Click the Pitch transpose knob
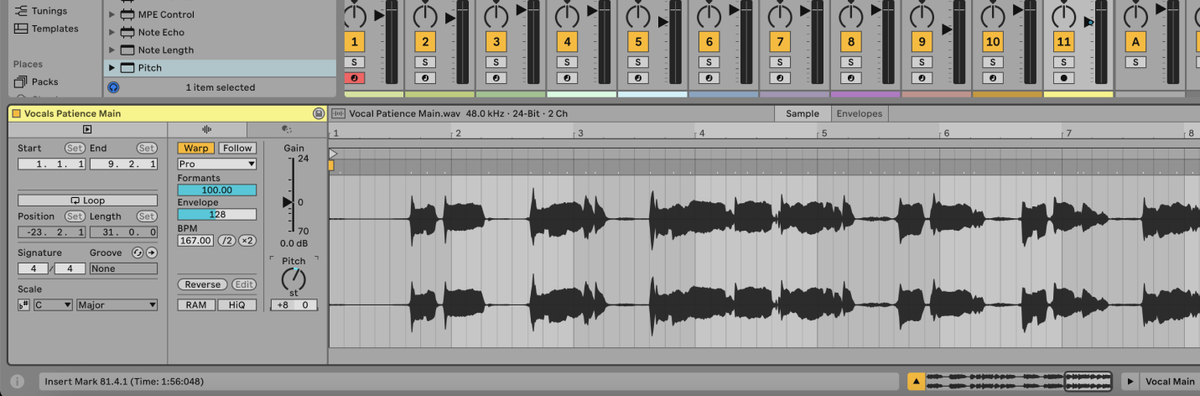1200x396 pixels. (x=293, y=279)
